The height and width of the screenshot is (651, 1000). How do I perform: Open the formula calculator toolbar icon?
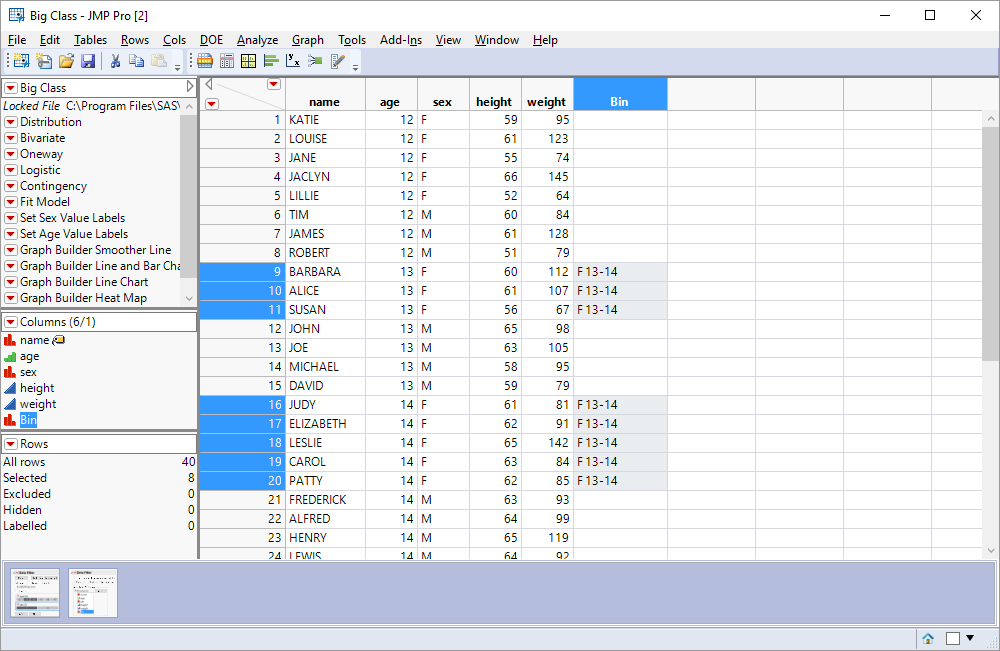[227, 61]
